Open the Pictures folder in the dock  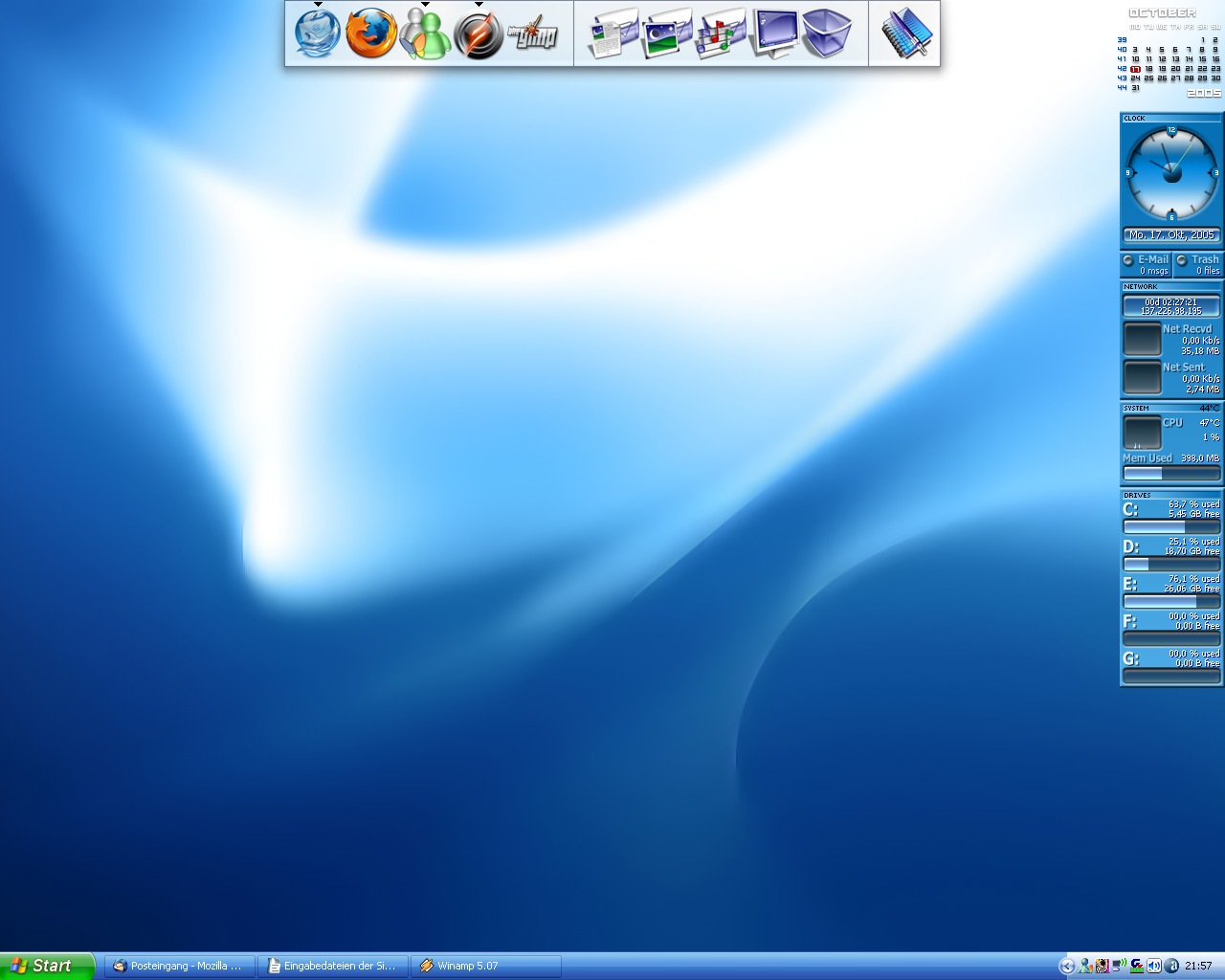click(667, 34)
